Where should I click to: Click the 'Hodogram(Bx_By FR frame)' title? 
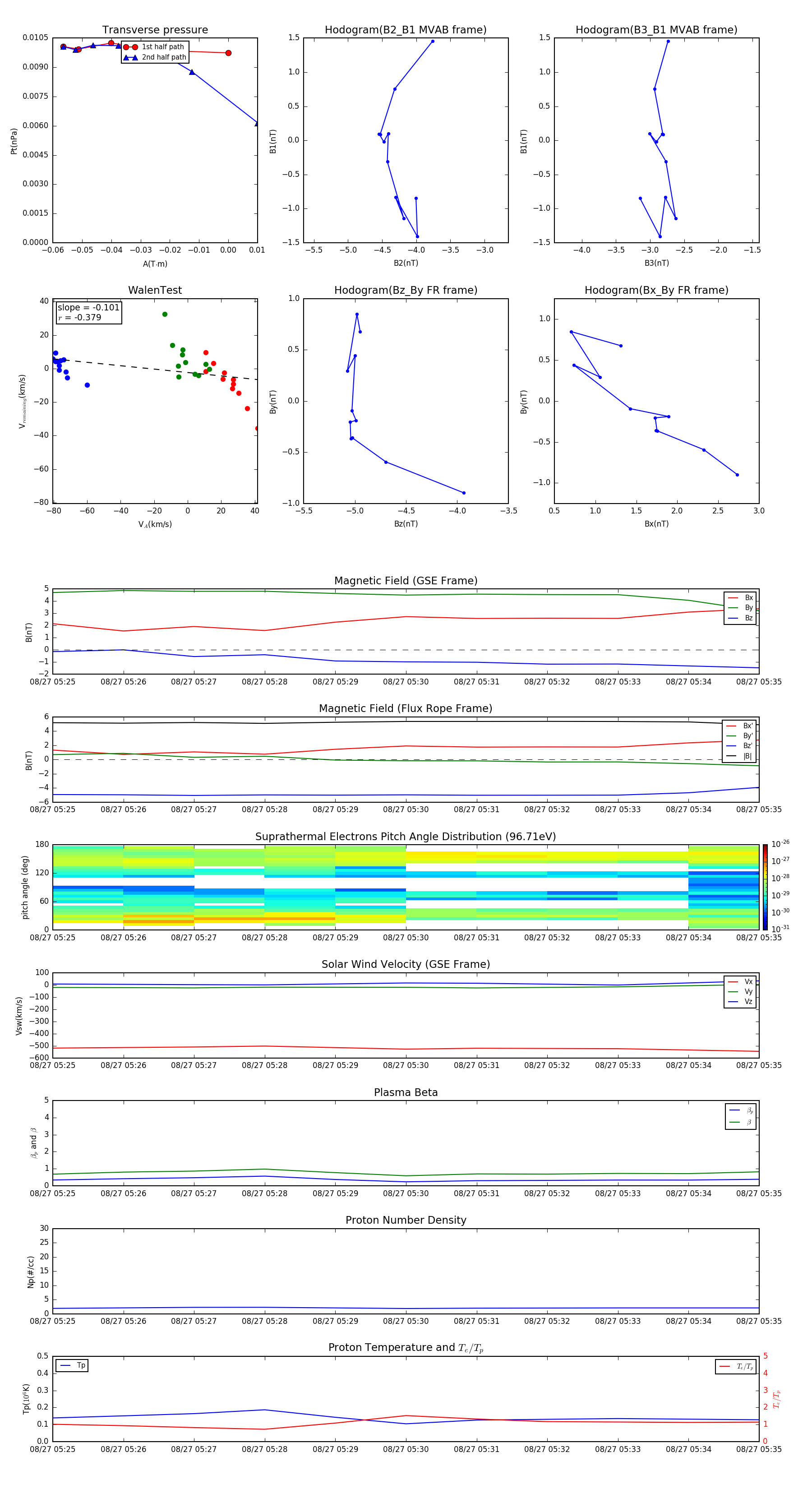[x=656, y=290]
